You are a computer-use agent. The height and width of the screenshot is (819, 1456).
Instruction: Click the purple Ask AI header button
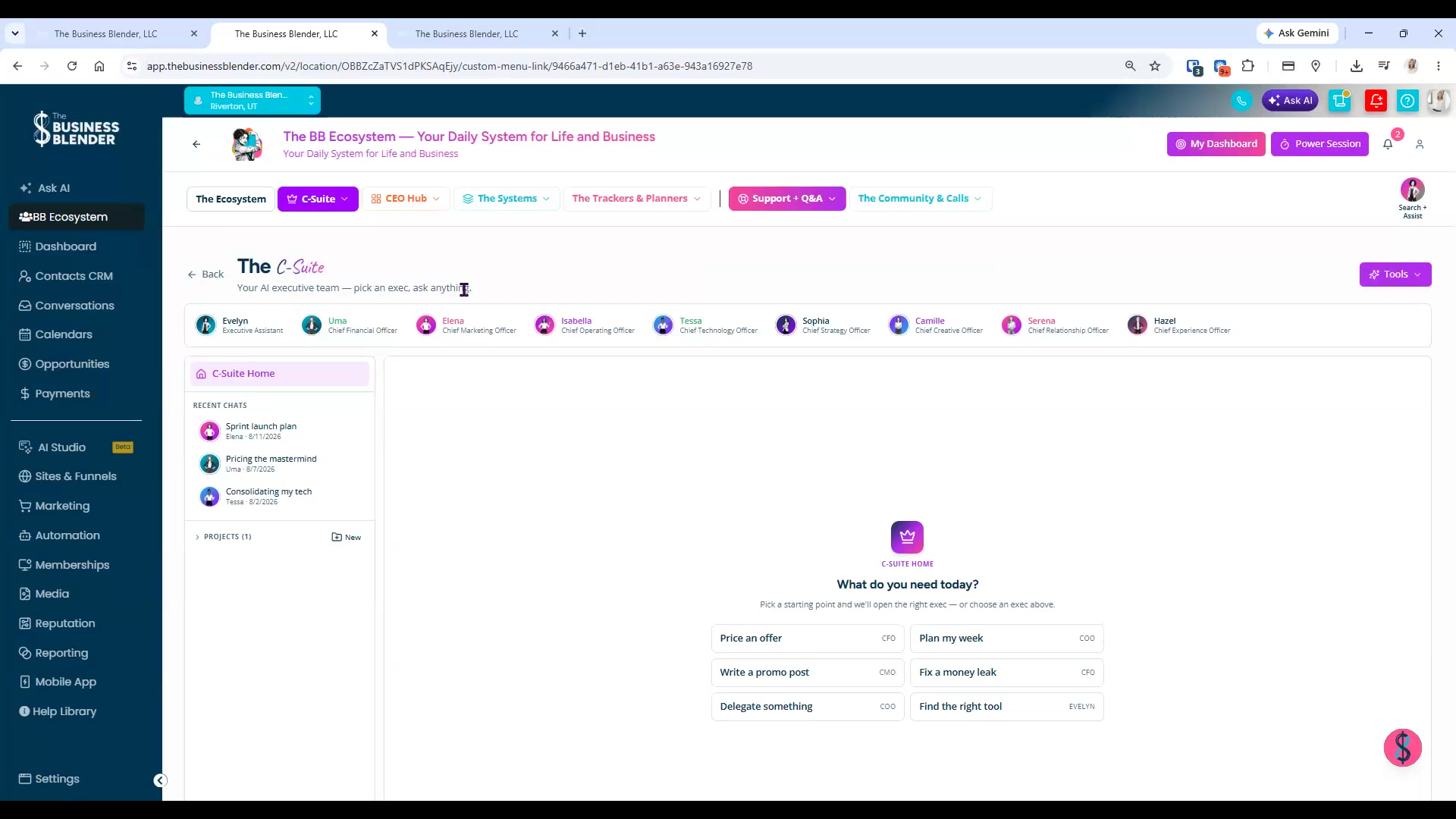[x=1290, y=101]
